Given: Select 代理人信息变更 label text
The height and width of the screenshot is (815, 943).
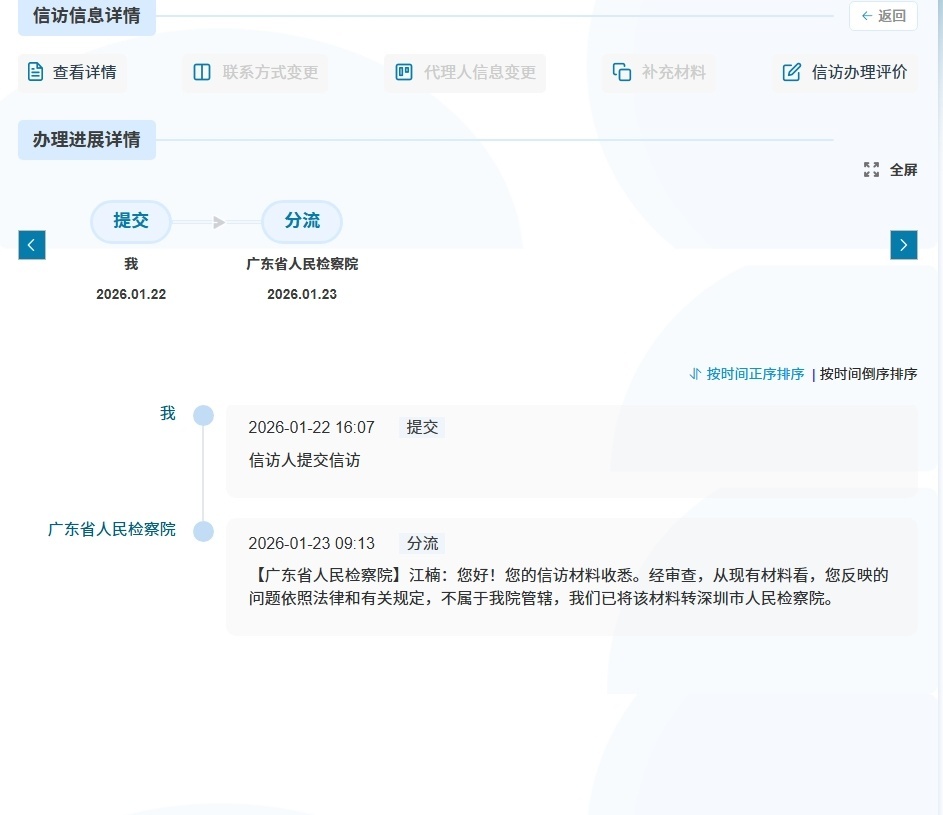Looking at the screenshot, I should click(x=479, y=72).
